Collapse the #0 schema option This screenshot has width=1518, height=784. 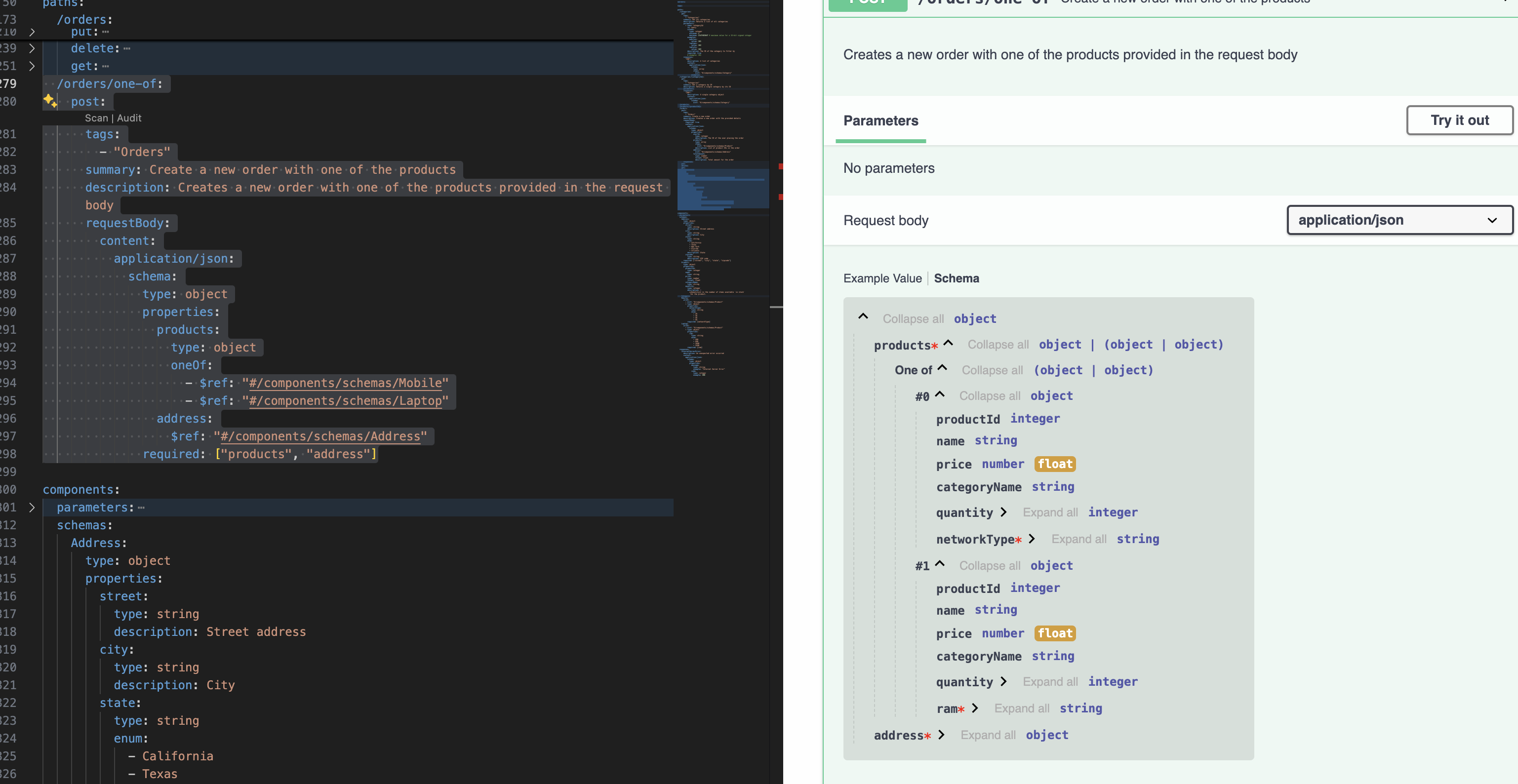point(940,393)
